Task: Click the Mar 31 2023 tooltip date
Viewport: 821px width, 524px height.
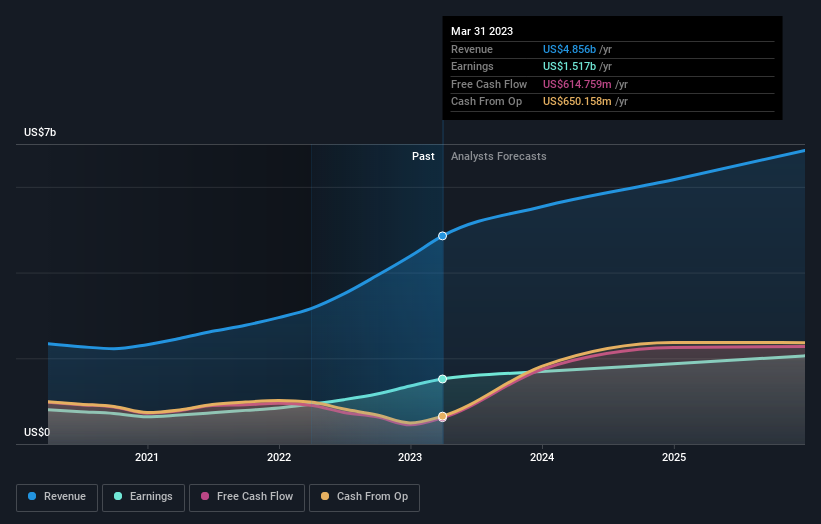Action: click(482, 31)
